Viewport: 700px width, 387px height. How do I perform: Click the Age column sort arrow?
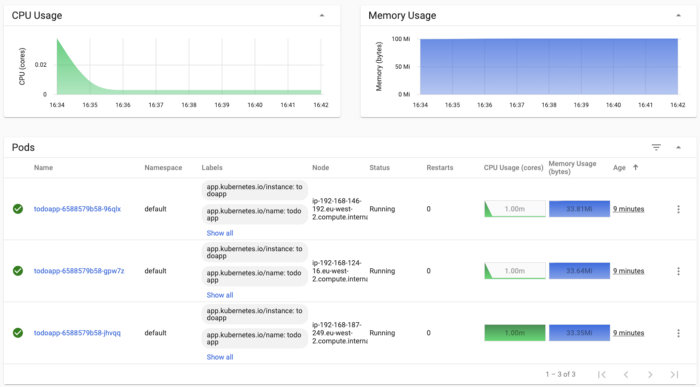(635, 167)
